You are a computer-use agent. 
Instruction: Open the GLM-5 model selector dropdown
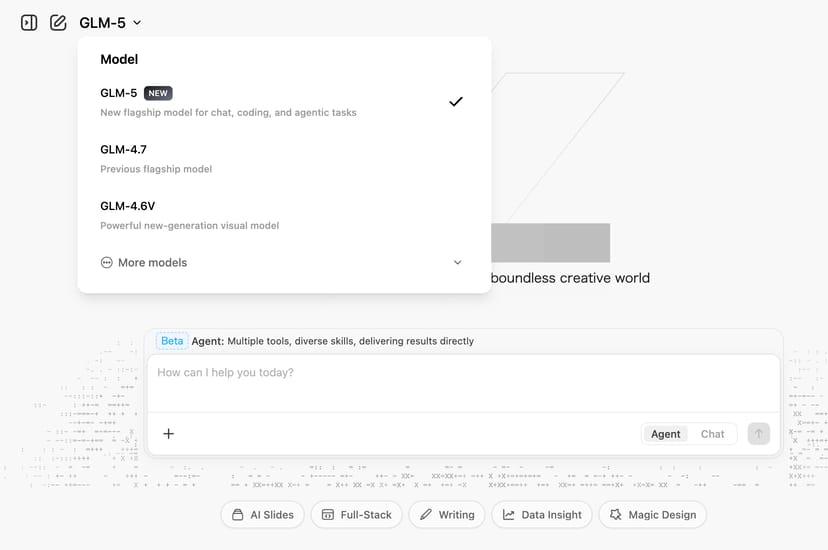tap(110, 23)
